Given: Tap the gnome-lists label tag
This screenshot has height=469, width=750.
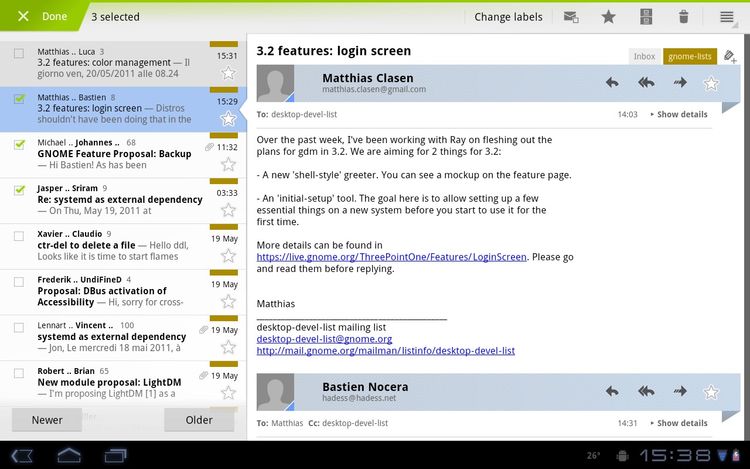Looking at the screenshot, I should click(689, 57).
